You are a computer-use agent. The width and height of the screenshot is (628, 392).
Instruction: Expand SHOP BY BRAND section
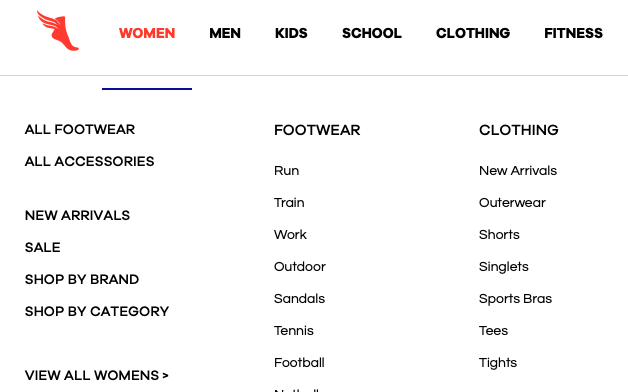click(x=82, y=279)
